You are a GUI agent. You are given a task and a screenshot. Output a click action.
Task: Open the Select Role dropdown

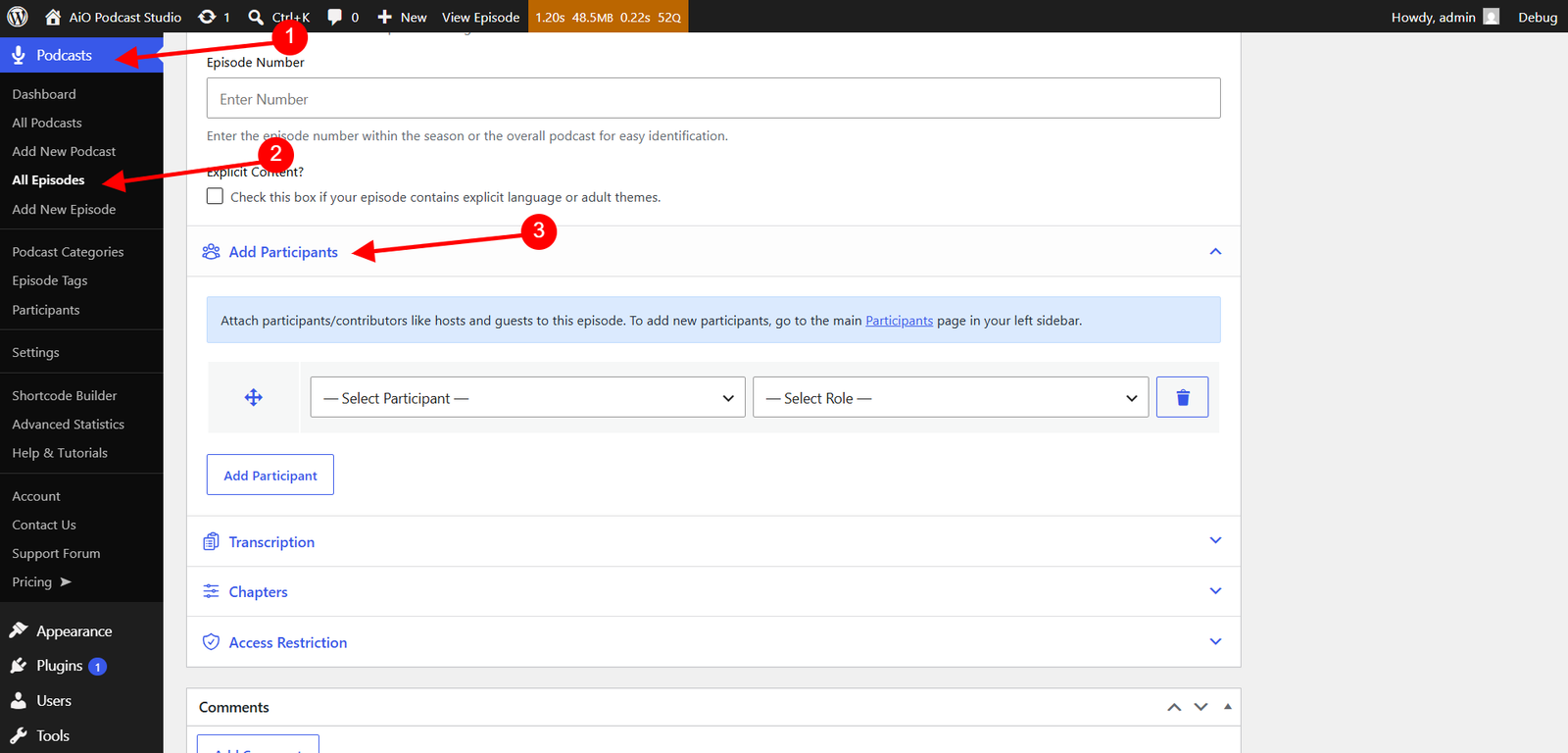tap(951, 397)
